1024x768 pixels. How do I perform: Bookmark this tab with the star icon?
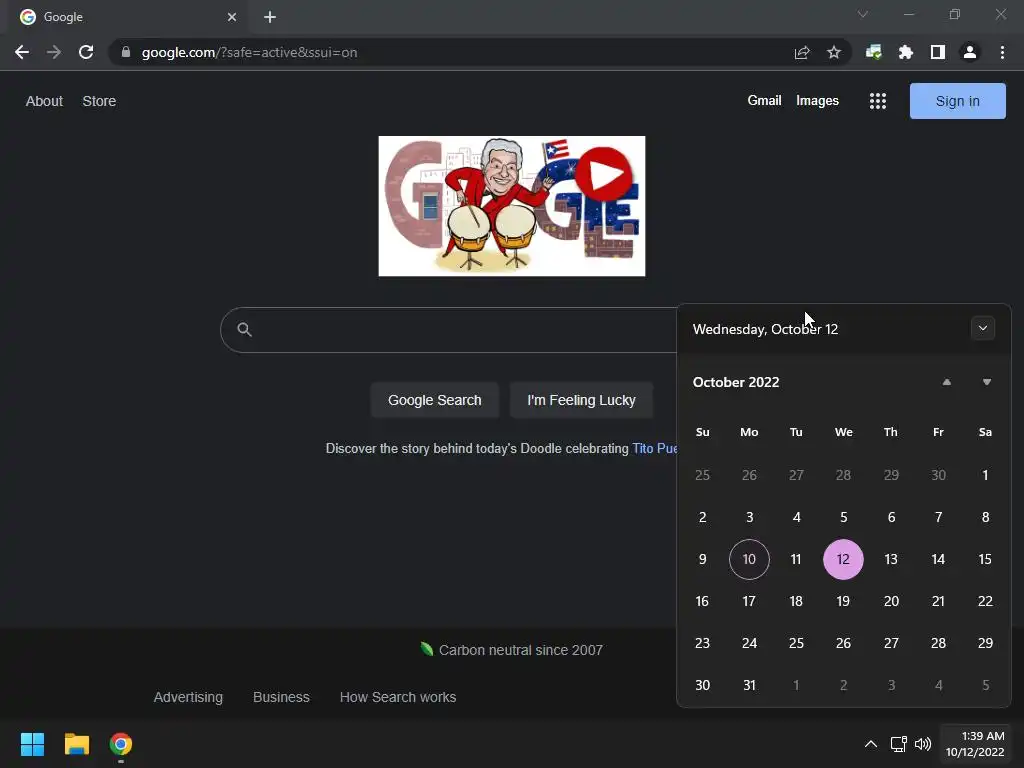coord(833,52)
